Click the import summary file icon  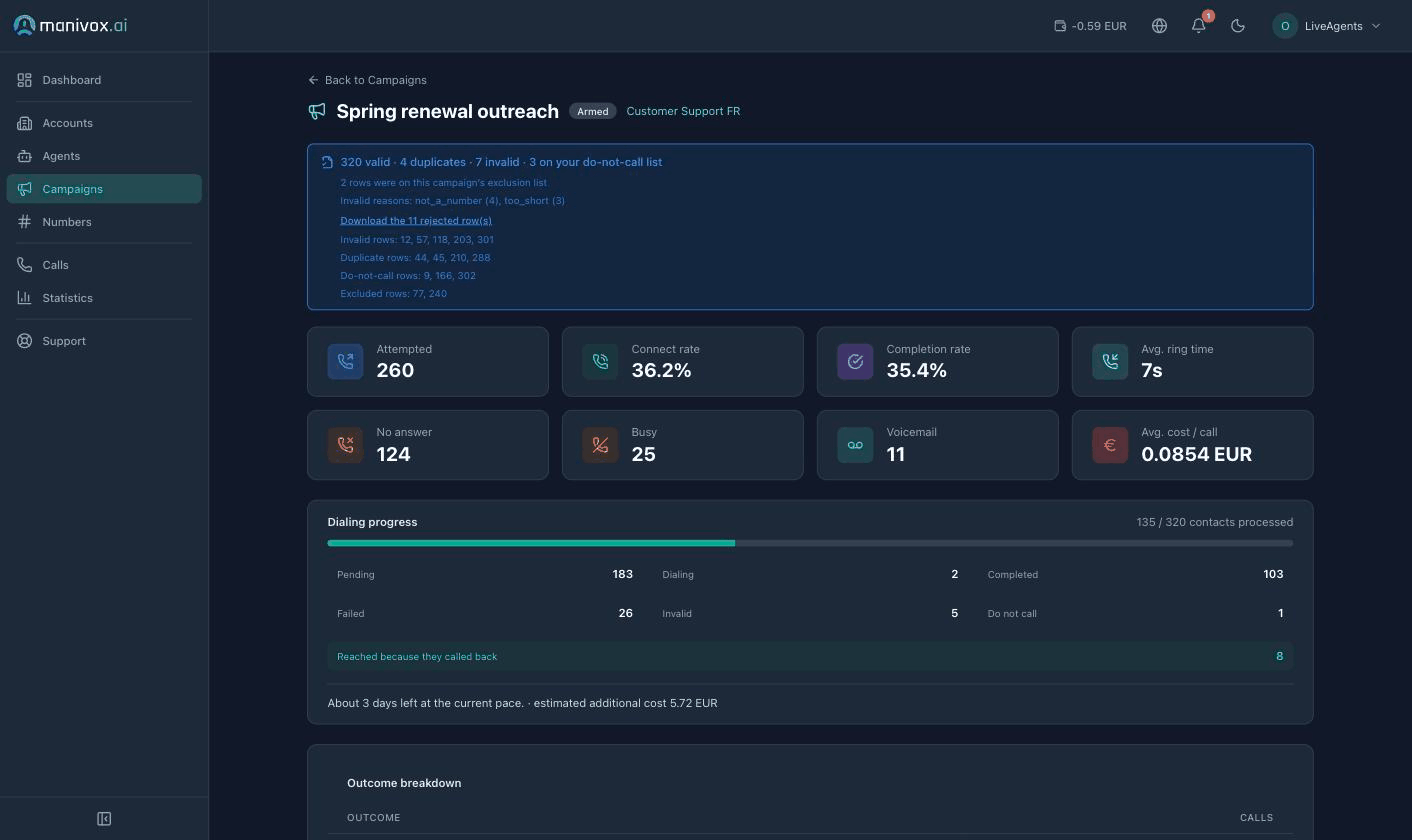click(x=327, y=162)
